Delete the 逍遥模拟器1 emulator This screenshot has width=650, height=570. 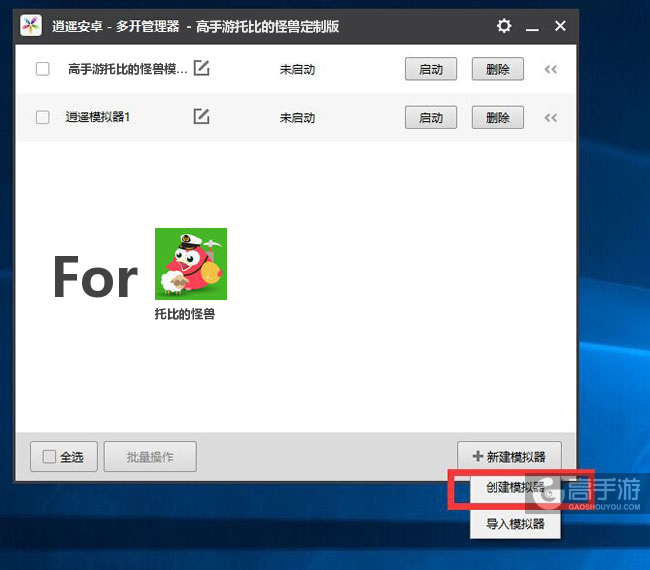pyautogui.click(x=497, y=117)
